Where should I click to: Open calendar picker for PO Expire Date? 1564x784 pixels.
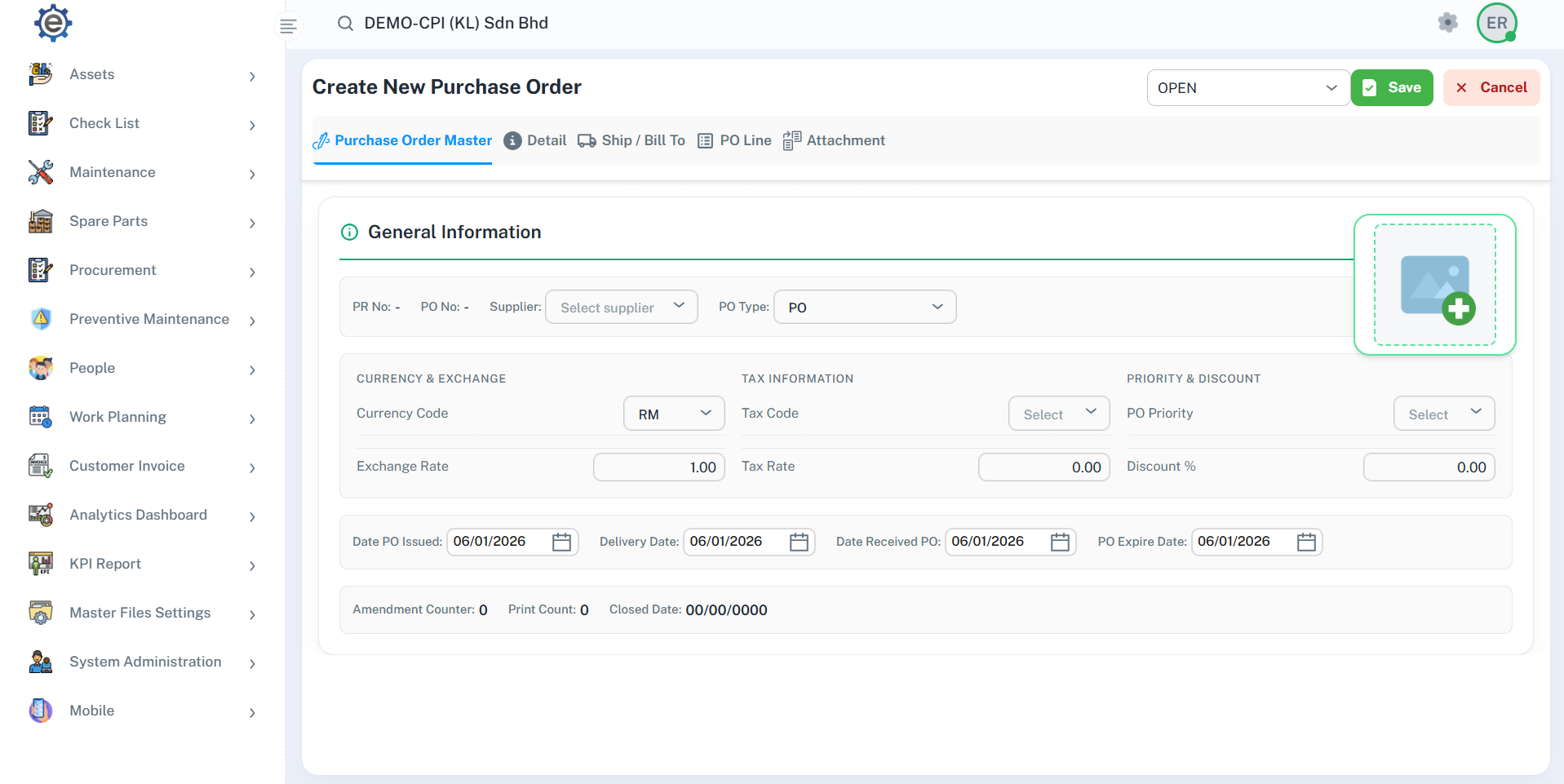[1306, 542]
